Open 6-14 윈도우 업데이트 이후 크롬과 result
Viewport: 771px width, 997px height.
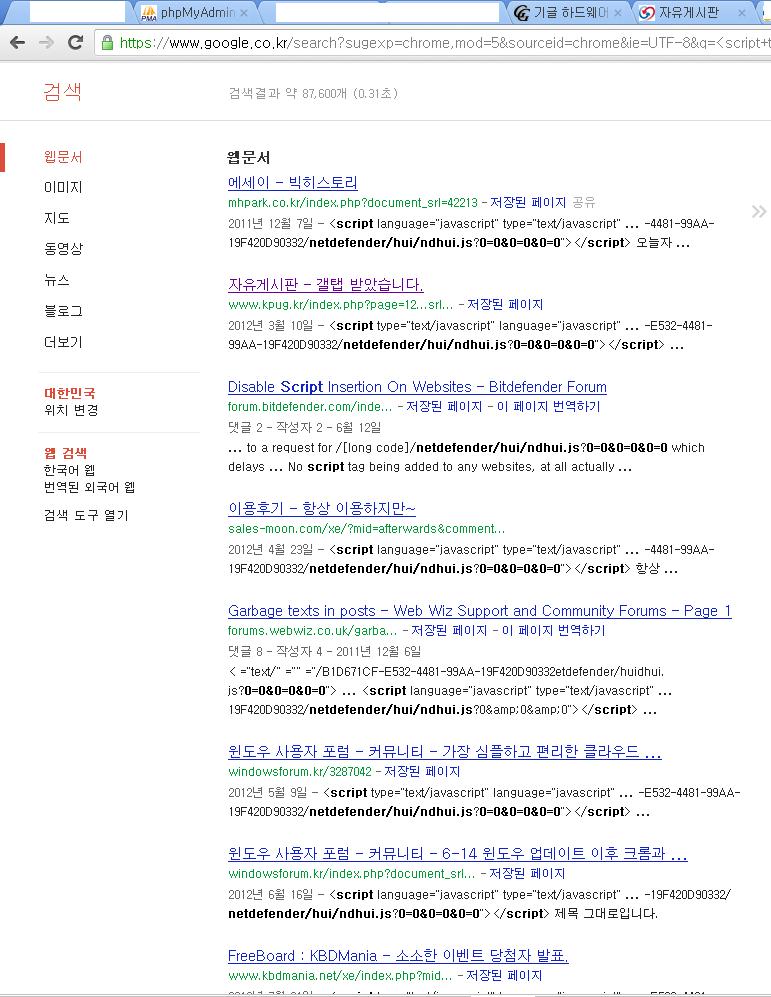(x=458, y=853)
